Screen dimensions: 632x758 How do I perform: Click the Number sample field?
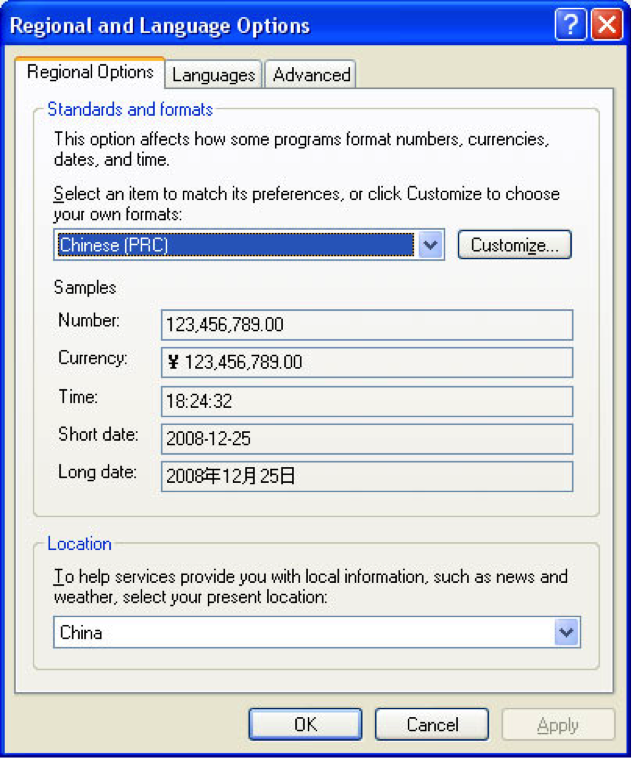pyautogui.click(x=366, y=325)
